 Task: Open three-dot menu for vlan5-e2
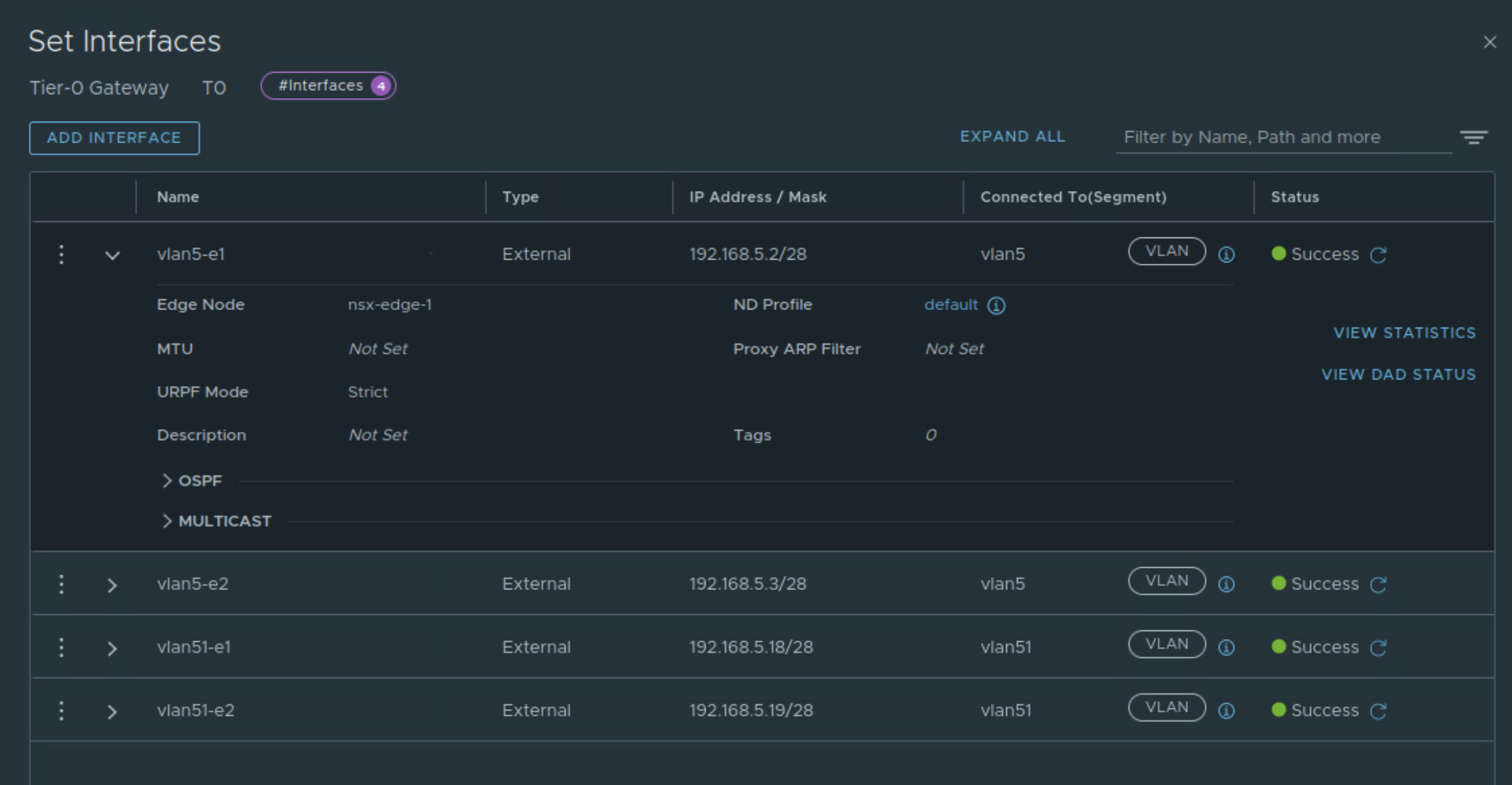click(61, 584)
